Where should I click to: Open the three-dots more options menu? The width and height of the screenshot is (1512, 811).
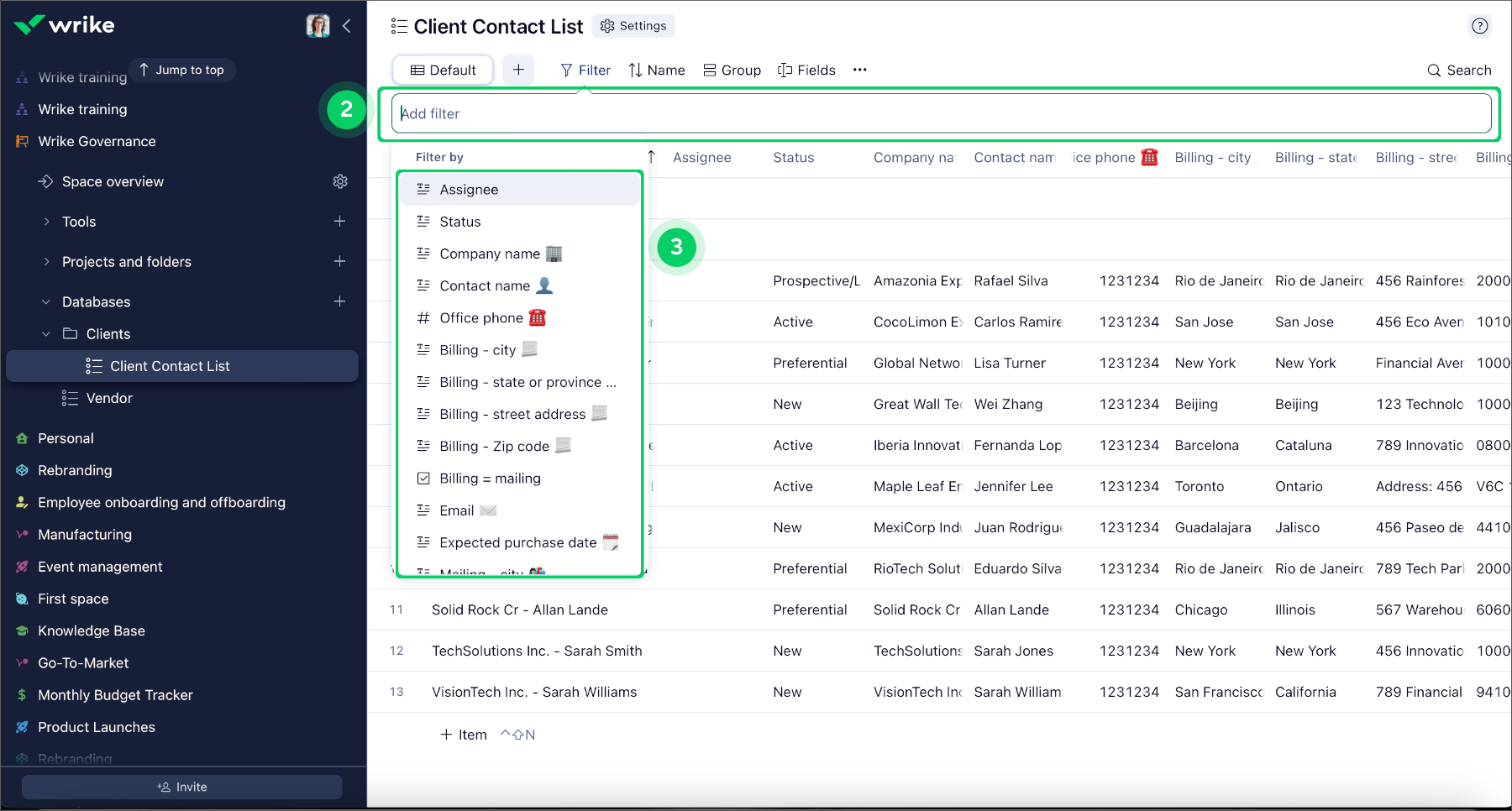coord(859,70)
